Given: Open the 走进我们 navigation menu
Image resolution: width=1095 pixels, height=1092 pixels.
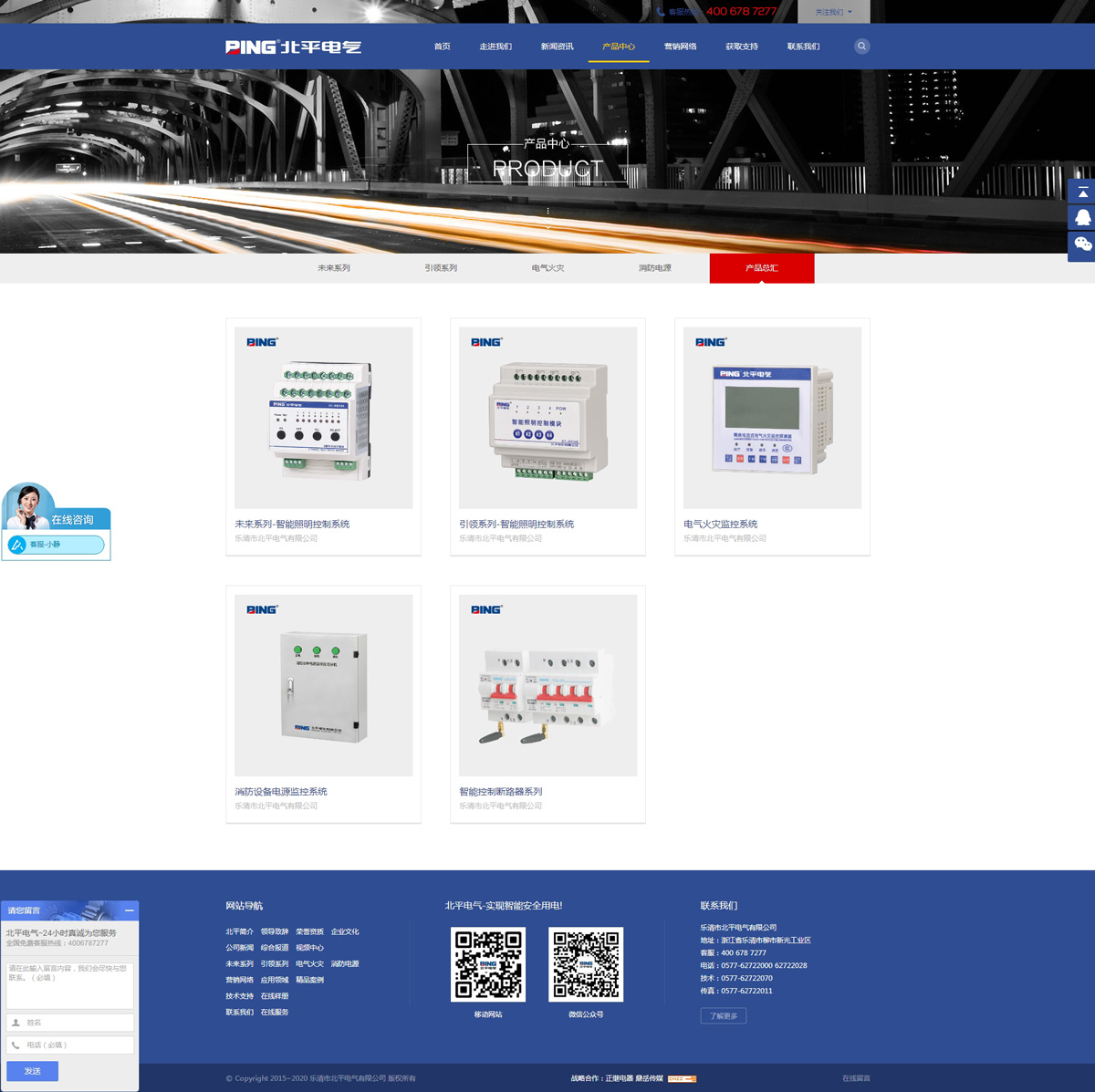Looking at the screenshot, I should [x=495, y=47].
